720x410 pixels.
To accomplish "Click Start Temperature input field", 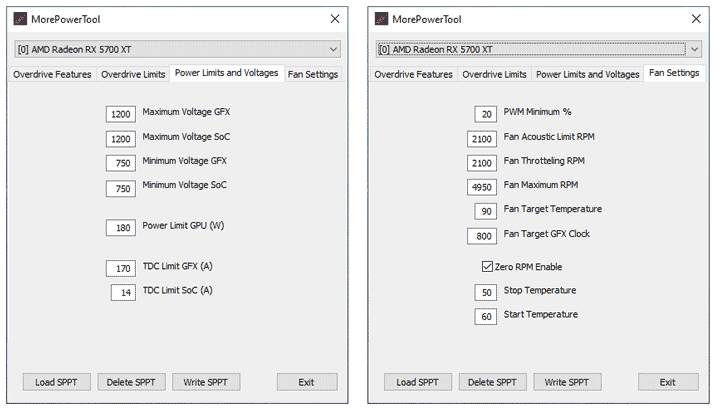I will click(x=486, y=317).
